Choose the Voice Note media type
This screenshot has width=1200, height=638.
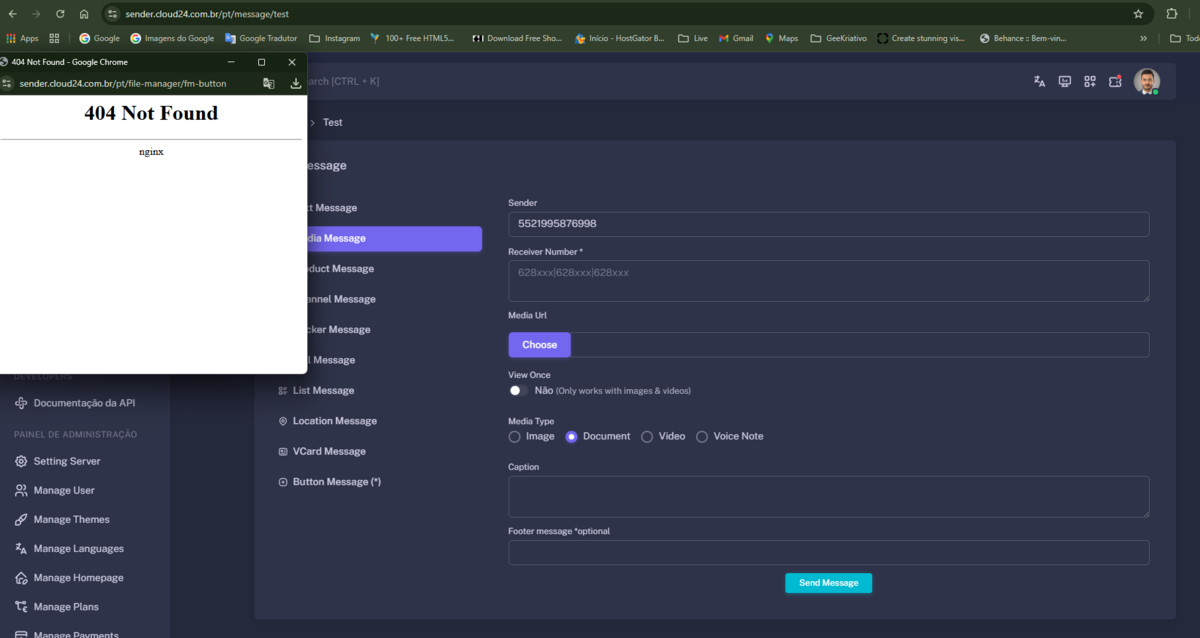702,436
